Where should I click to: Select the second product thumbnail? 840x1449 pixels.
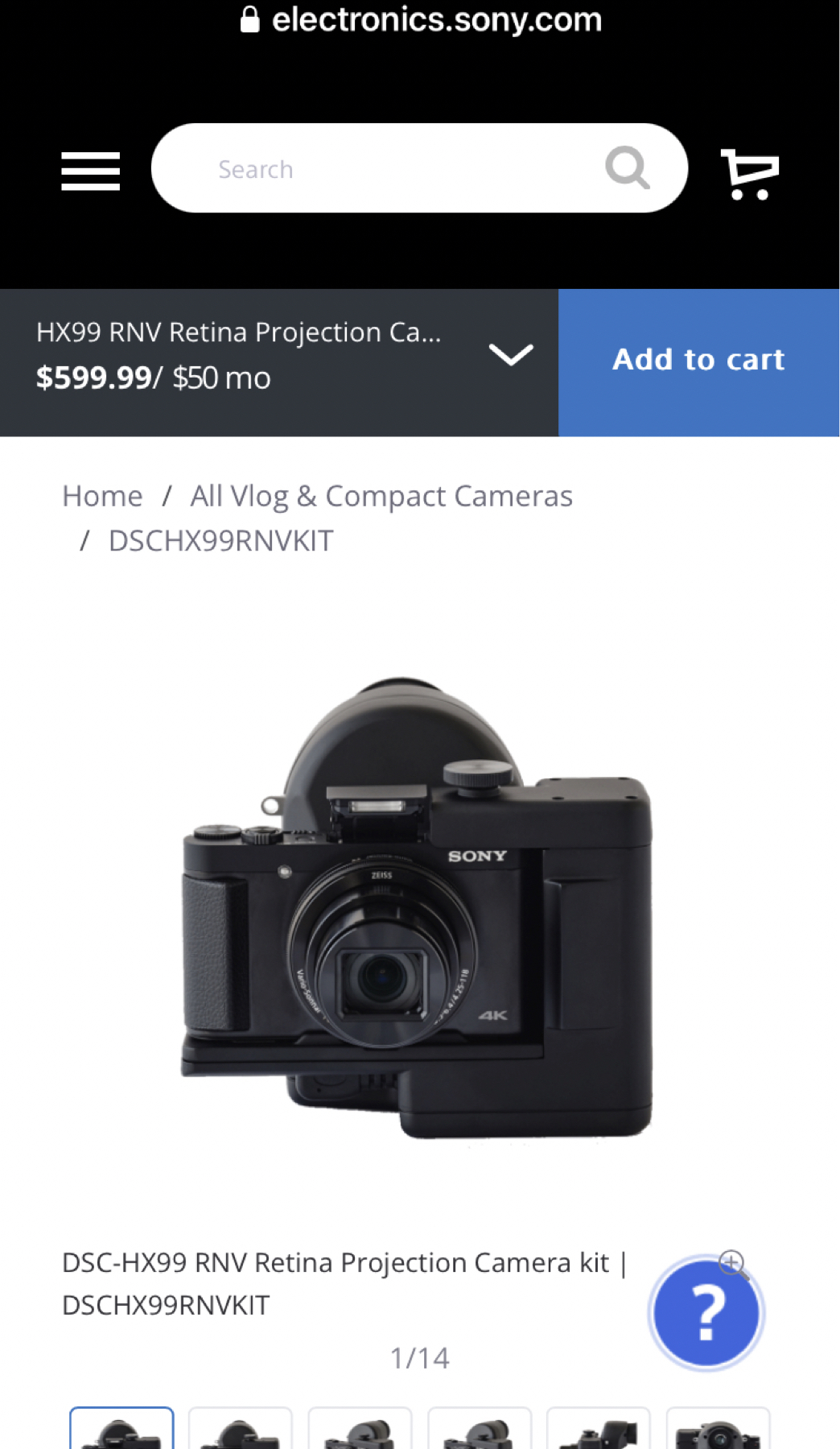(x=241, y=1428)
